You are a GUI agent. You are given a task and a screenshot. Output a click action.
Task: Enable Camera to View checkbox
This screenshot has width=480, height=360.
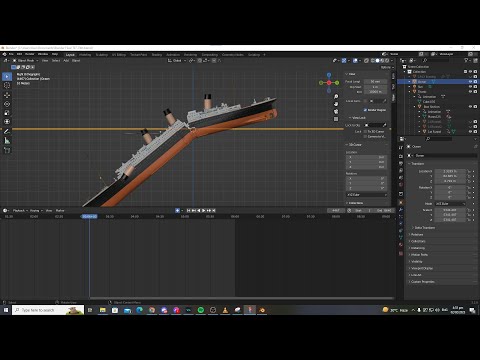[365, 136]
